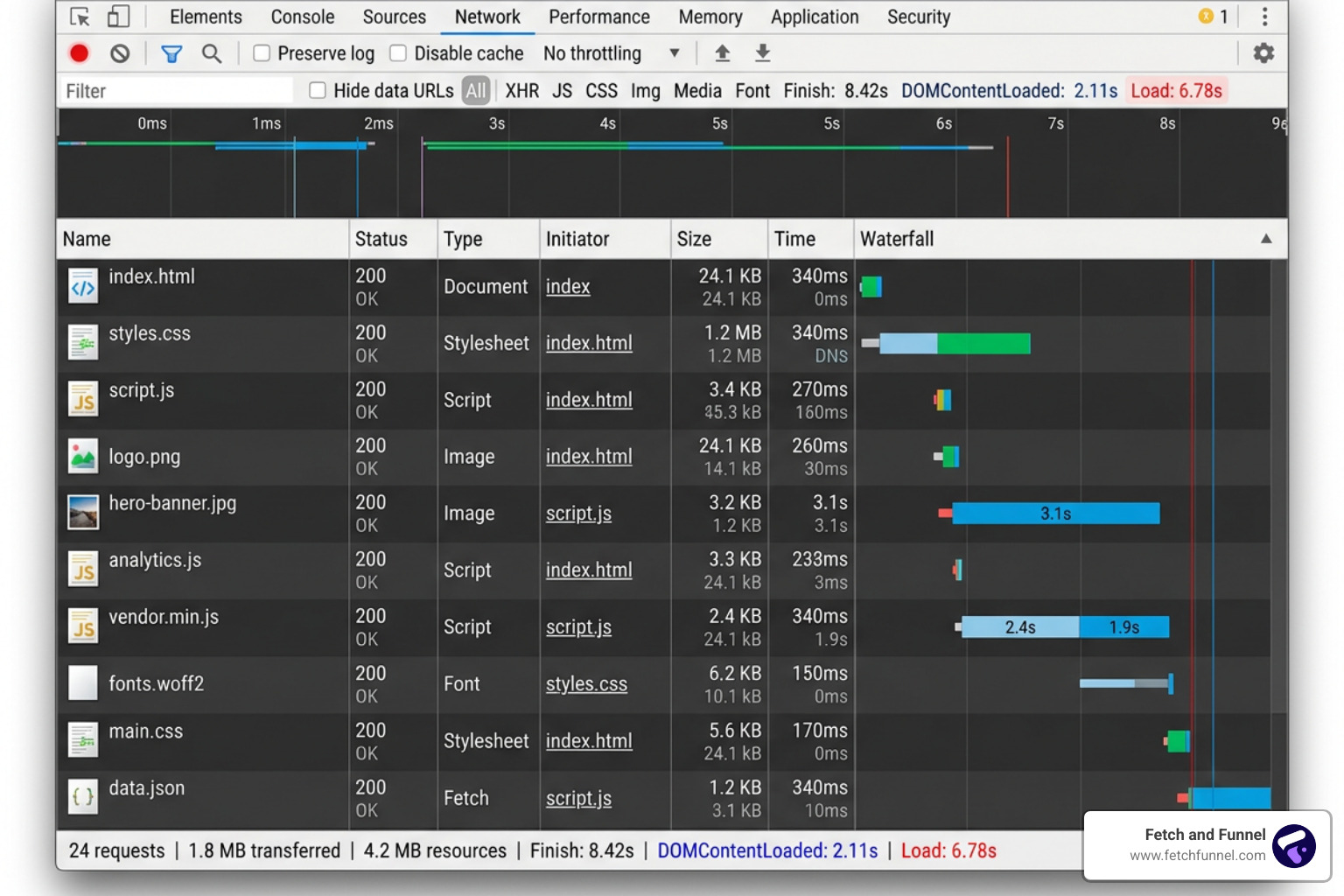The width and height of the screenshot is (1344, 896).
Task: Open search with the magnifier icon
Action: 212,54
